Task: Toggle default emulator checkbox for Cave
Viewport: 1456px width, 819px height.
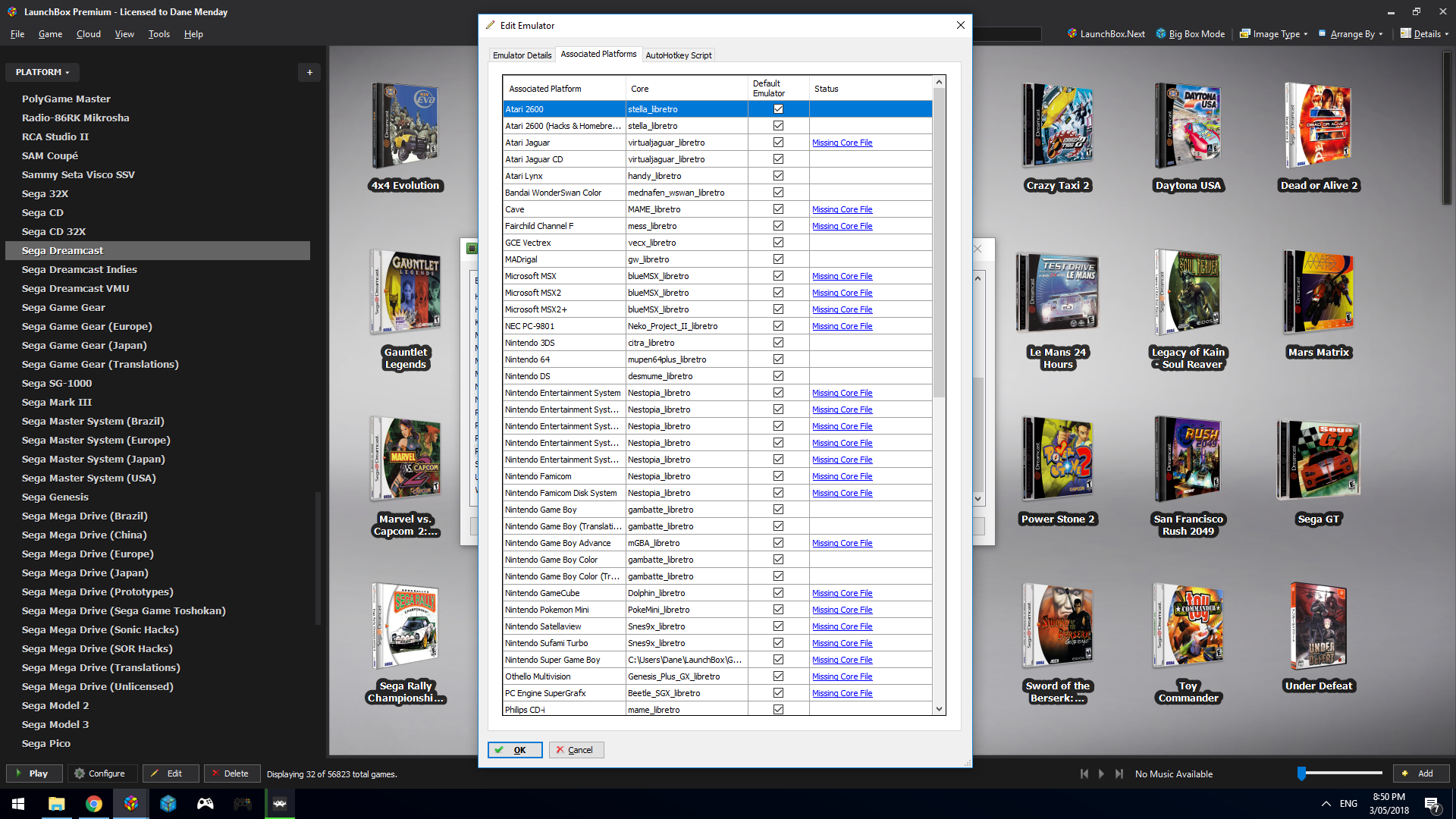Action: coord(778,209)
